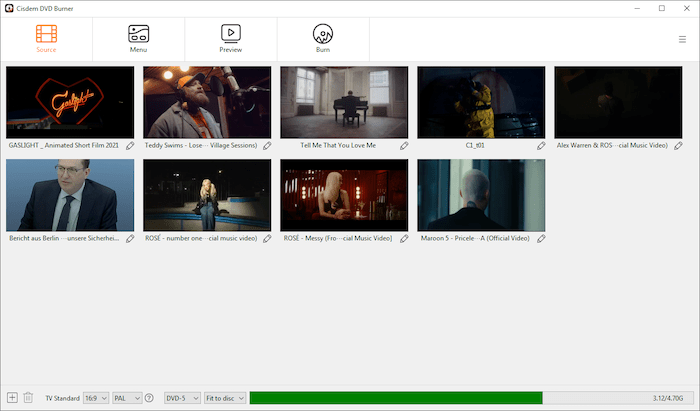
Task: Switch to the Menu tab
Action: (138, 38)
